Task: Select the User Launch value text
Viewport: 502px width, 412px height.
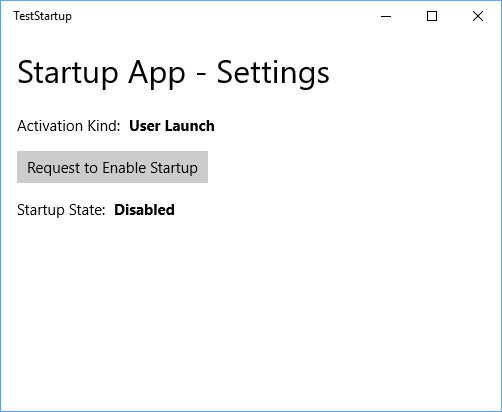Action: tap(172, 126)
